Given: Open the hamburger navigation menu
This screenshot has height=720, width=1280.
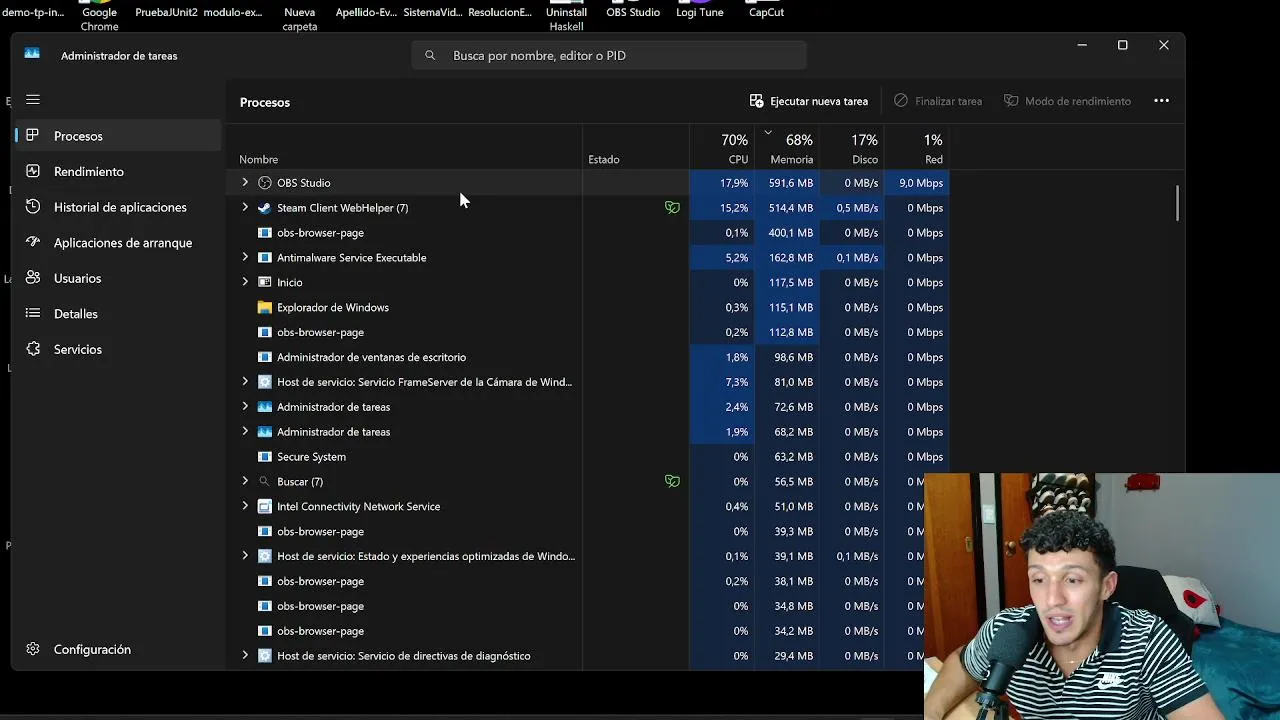Looking at the screenshot, I should [33, 99].
